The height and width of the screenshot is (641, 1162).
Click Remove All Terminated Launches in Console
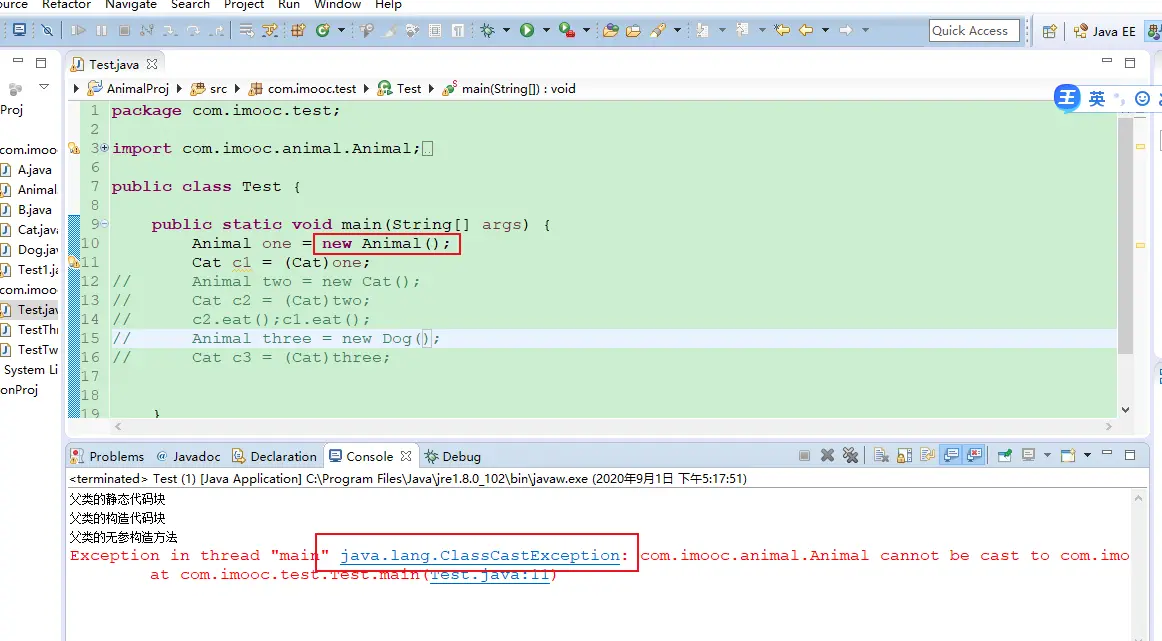pyautogui.click(x=849, y=456)
